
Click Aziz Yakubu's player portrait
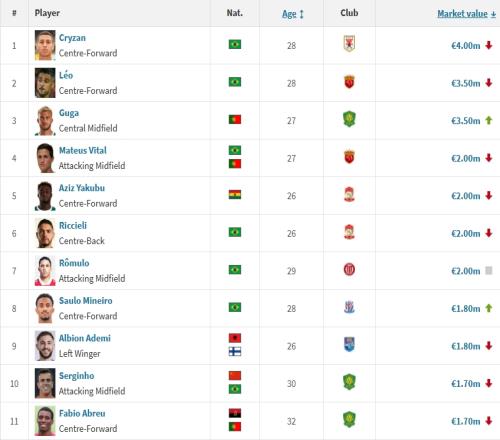point(45,196)
